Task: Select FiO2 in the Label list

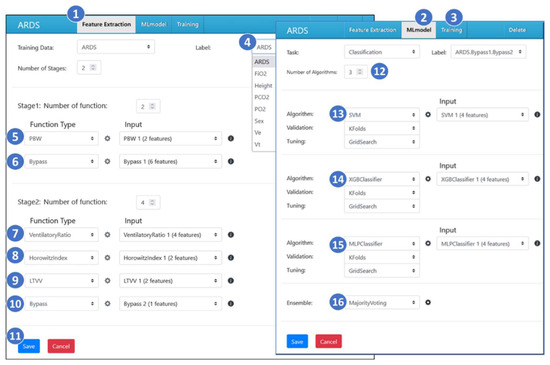Action: (261, 74)
